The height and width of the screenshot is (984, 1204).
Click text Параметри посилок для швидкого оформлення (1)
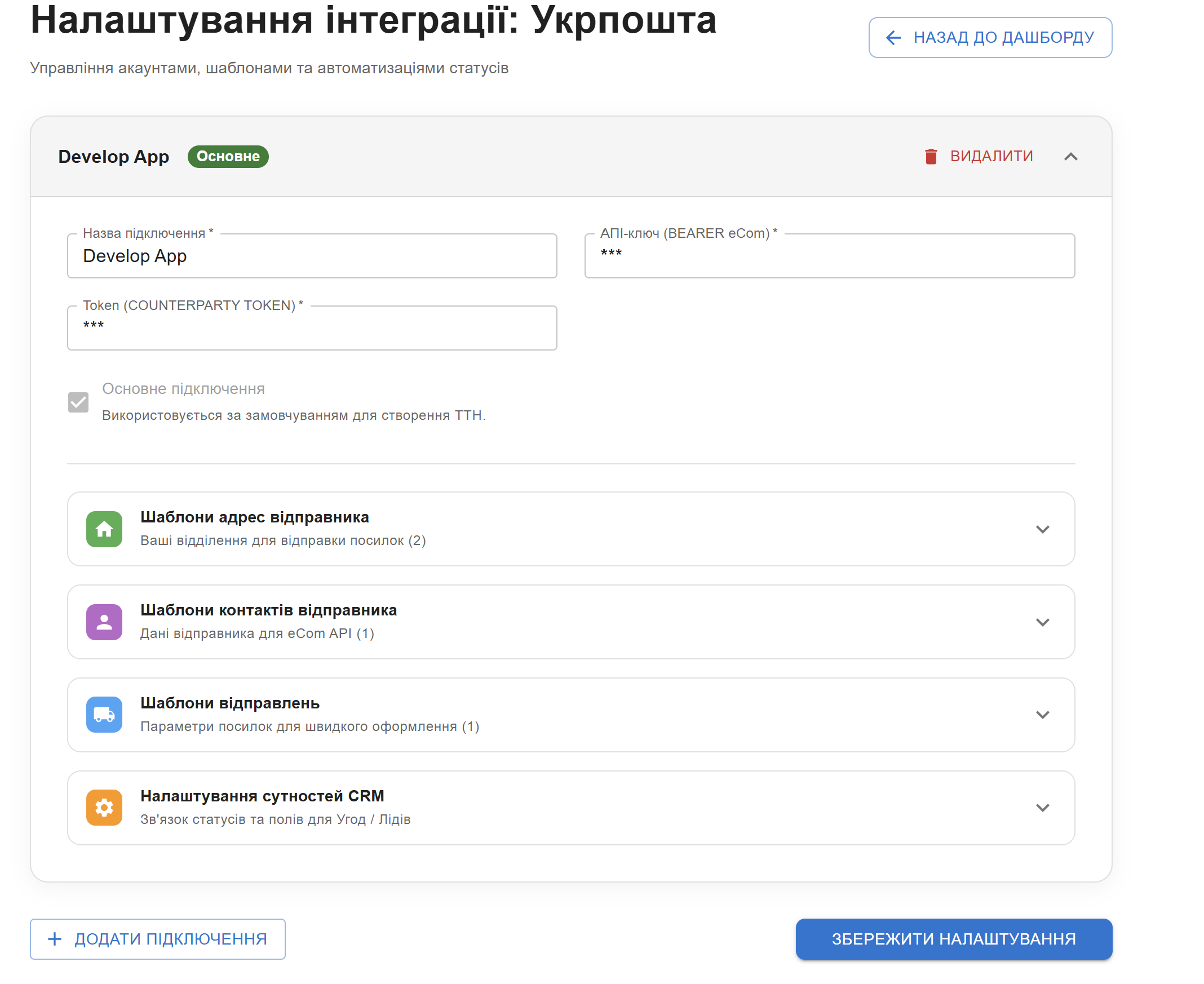tap(310, 726)
